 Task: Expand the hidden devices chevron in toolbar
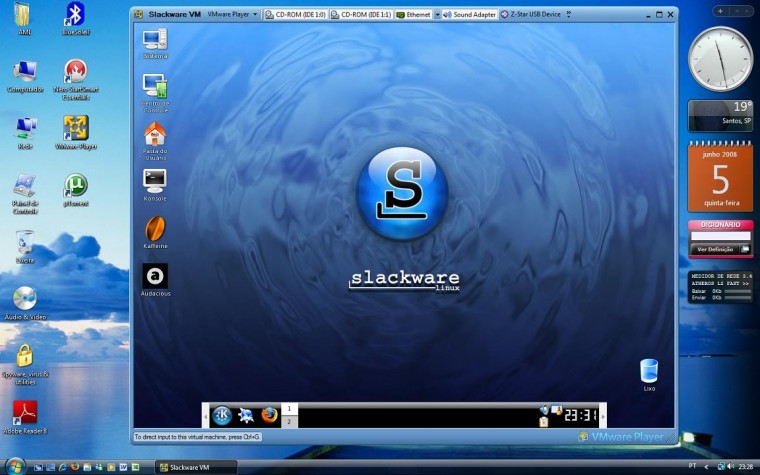(569, 15)
